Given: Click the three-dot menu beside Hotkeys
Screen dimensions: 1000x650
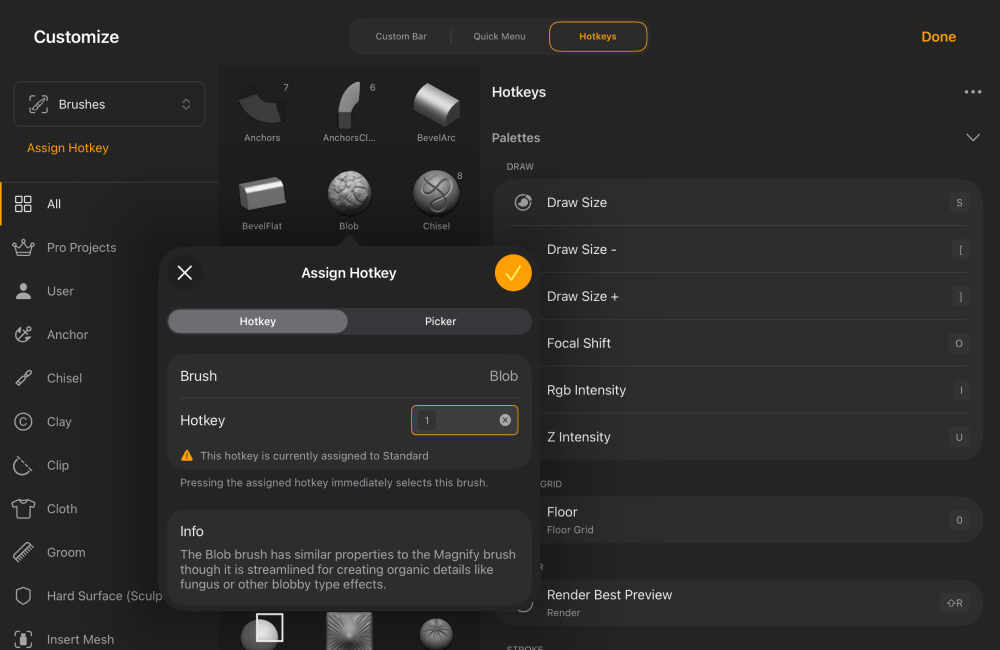Looking at the screenshot, I should 971,91.
